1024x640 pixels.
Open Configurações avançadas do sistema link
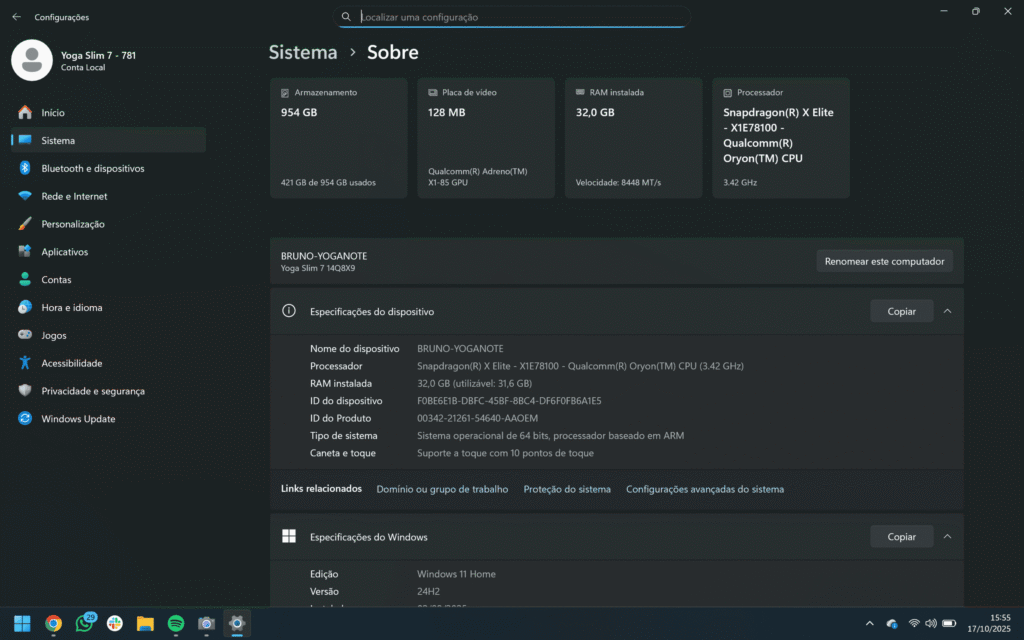[x=704, y=489]
